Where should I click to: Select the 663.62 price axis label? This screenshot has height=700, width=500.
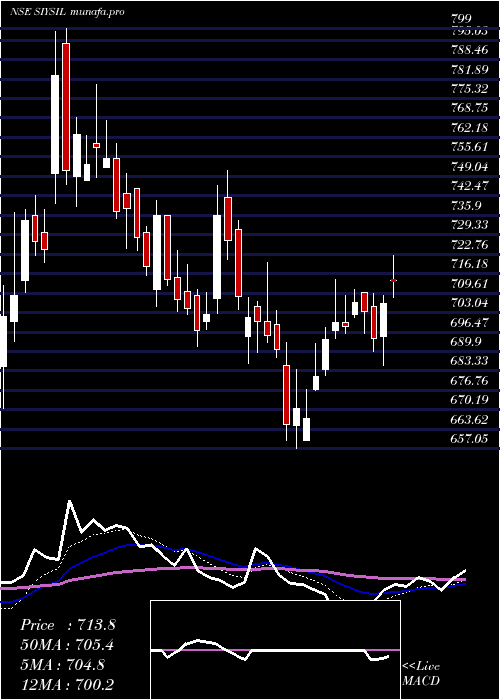[469, 419]
